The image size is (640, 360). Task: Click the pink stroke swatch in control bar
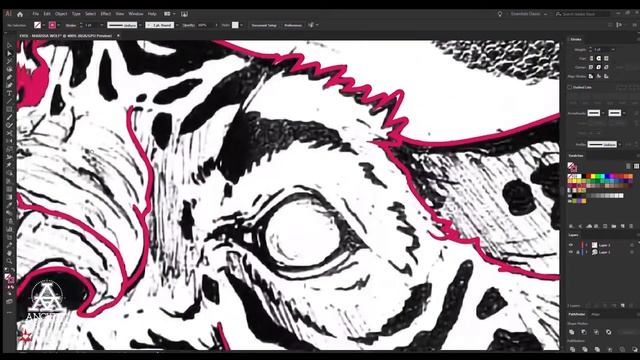pos(52,25)
